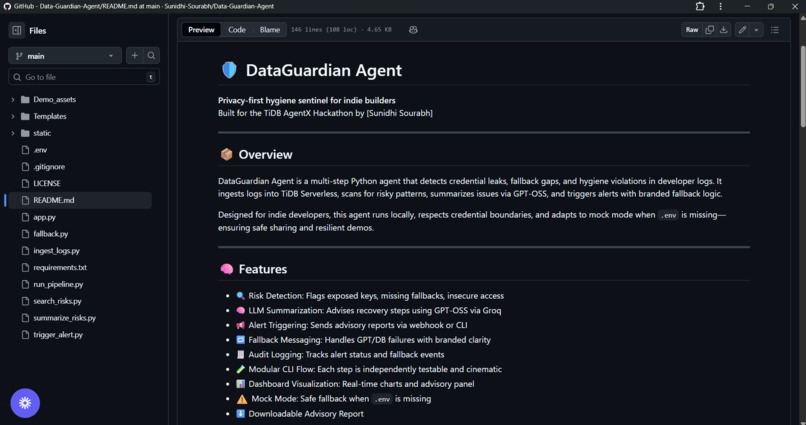806x425 pixels.
Task: Open the README outline list icon
Action: 775,30
